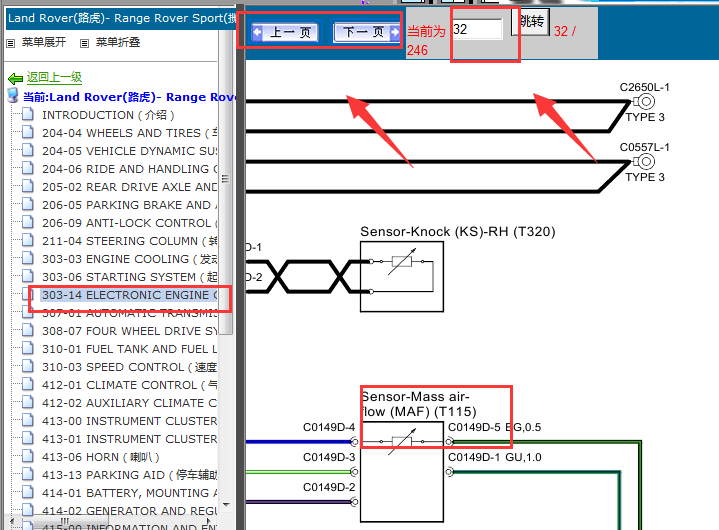Image resolution: width=719 pixels, height=530 pixels.
Task: Open 303-06 STARTING SYSTEM section
Action: coord(130,277)
